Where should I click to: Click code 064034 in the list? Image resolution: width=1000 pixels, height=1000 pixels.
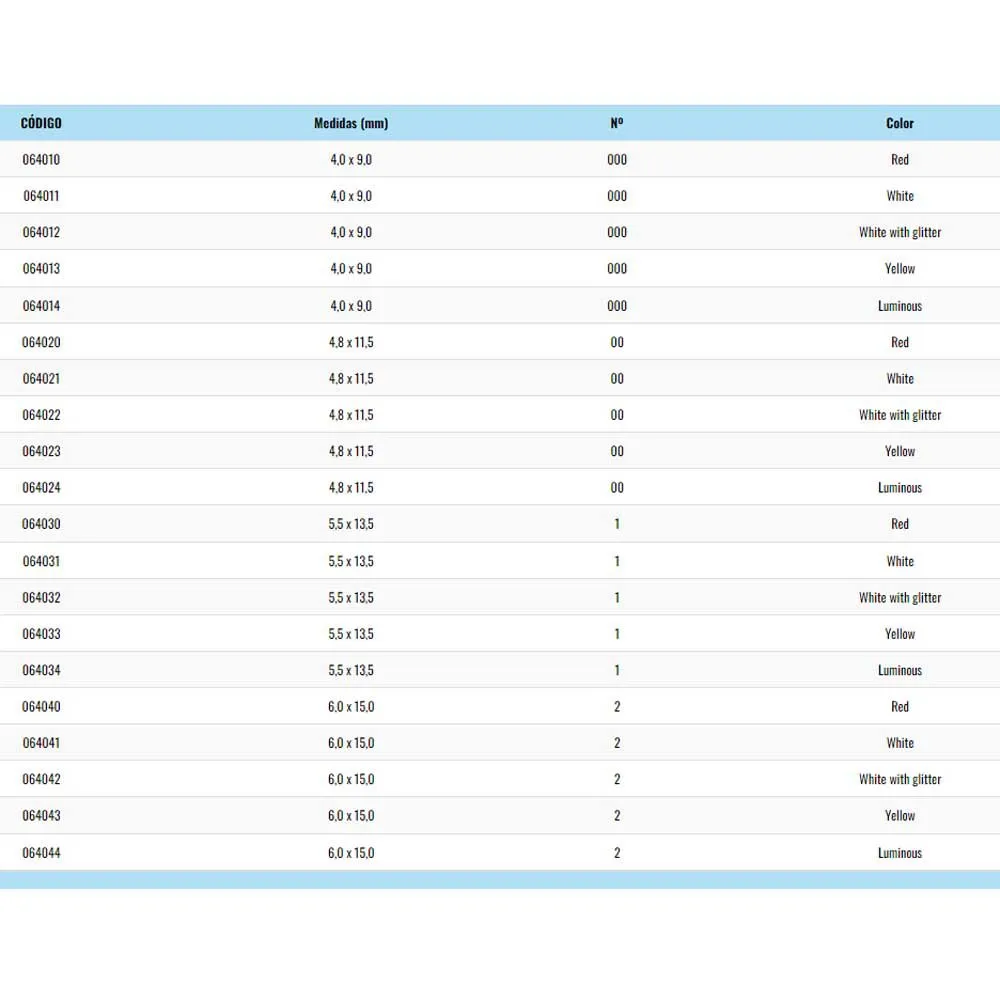[41, 670]
